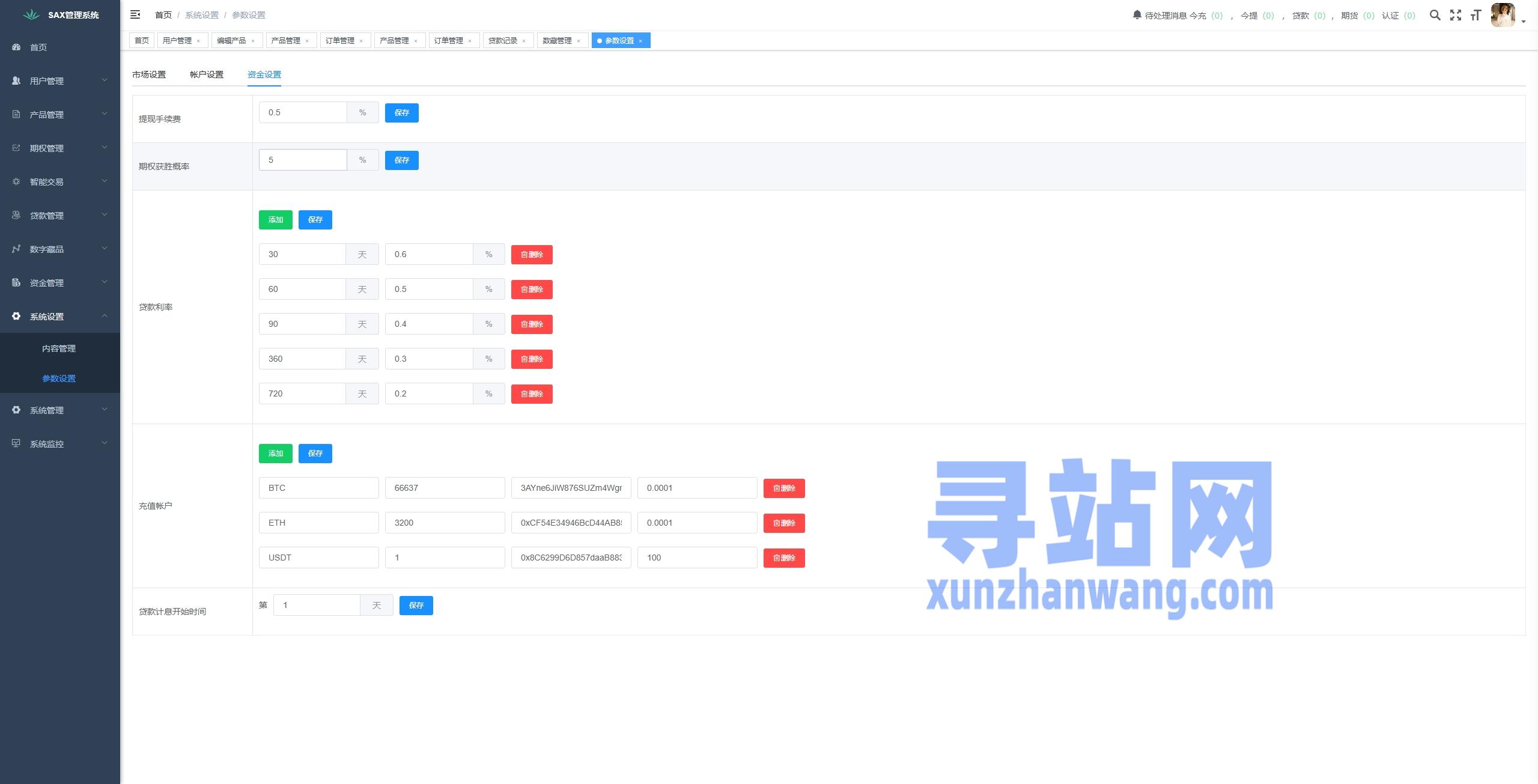
Task: Open 内容管理 submenu item
Action: [x=59, y=348]
